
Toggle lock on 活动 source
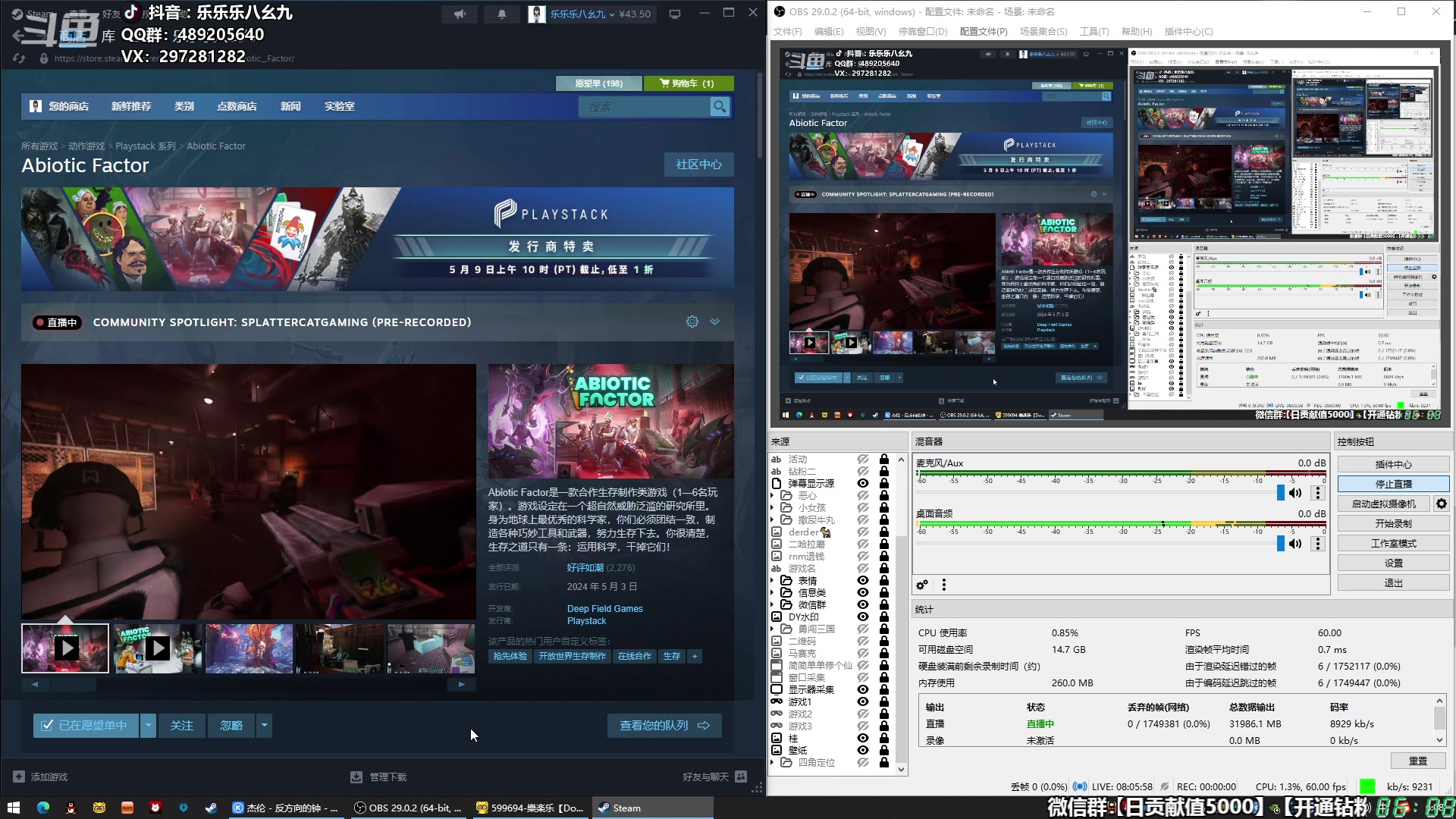pos(884,460)
